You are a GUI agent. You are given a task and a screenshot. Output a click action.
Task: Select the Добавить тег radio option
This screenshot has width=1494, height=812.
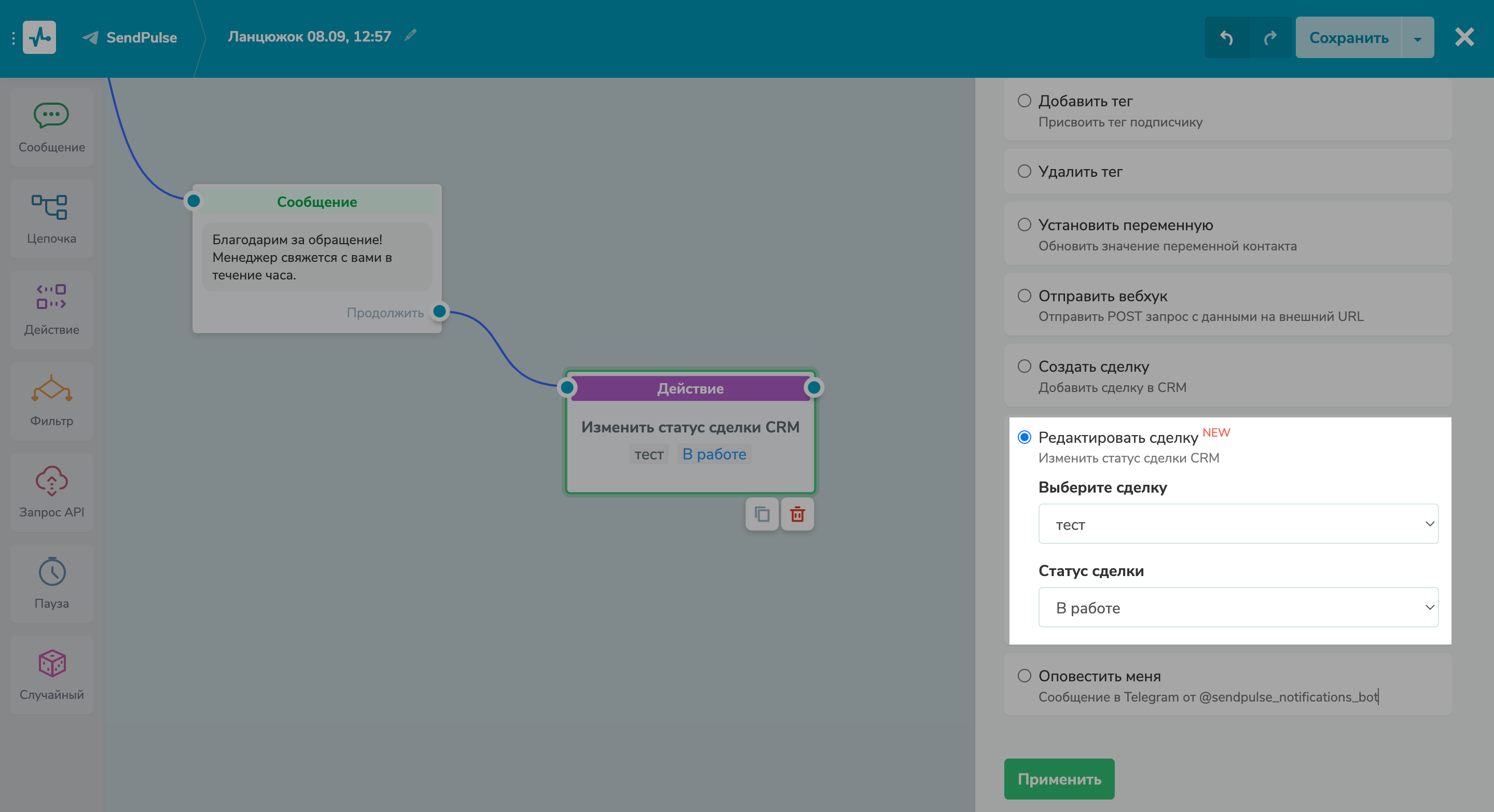[x=1024, y=101]
